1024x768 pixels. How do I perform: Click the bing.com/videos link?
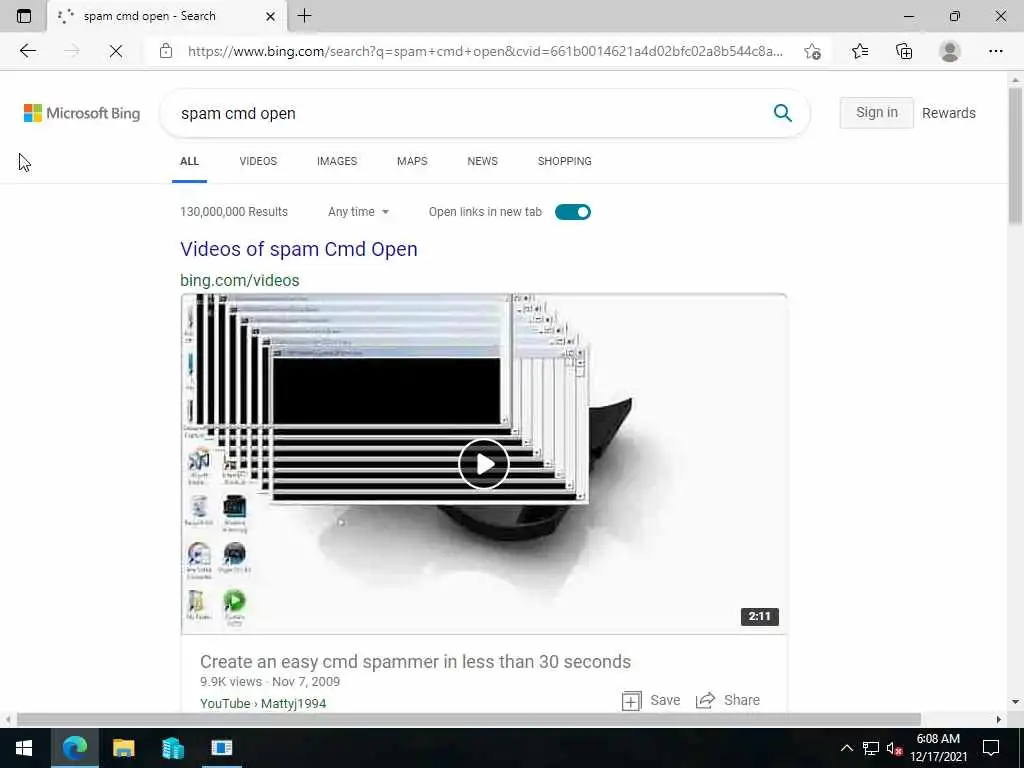240,280
